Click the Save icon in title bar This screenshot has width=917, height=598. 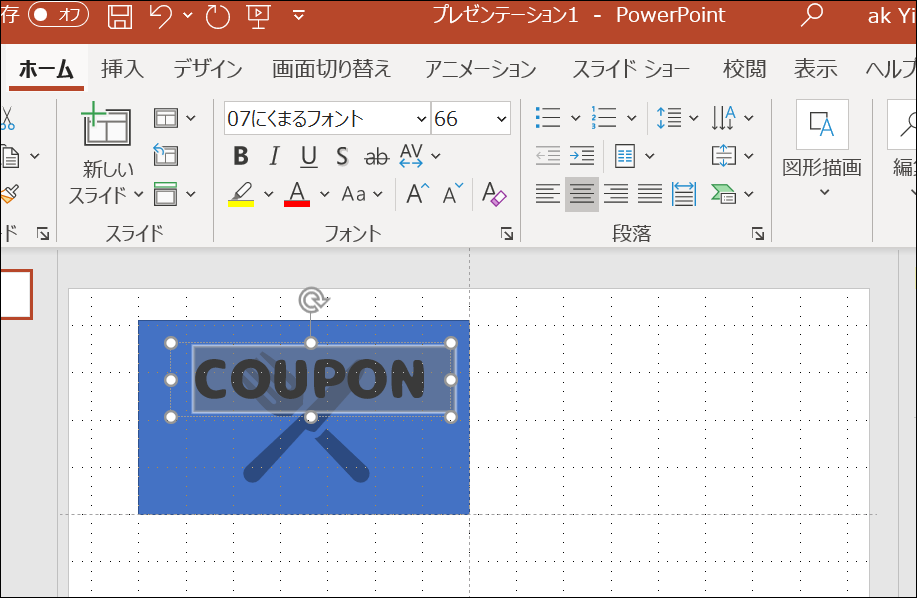[x=119, y=15]
